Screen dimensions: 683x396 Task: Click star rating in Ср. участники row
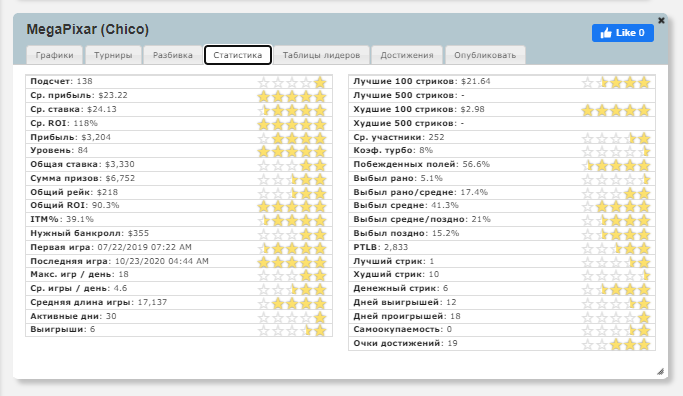click(x=616, y=138)
